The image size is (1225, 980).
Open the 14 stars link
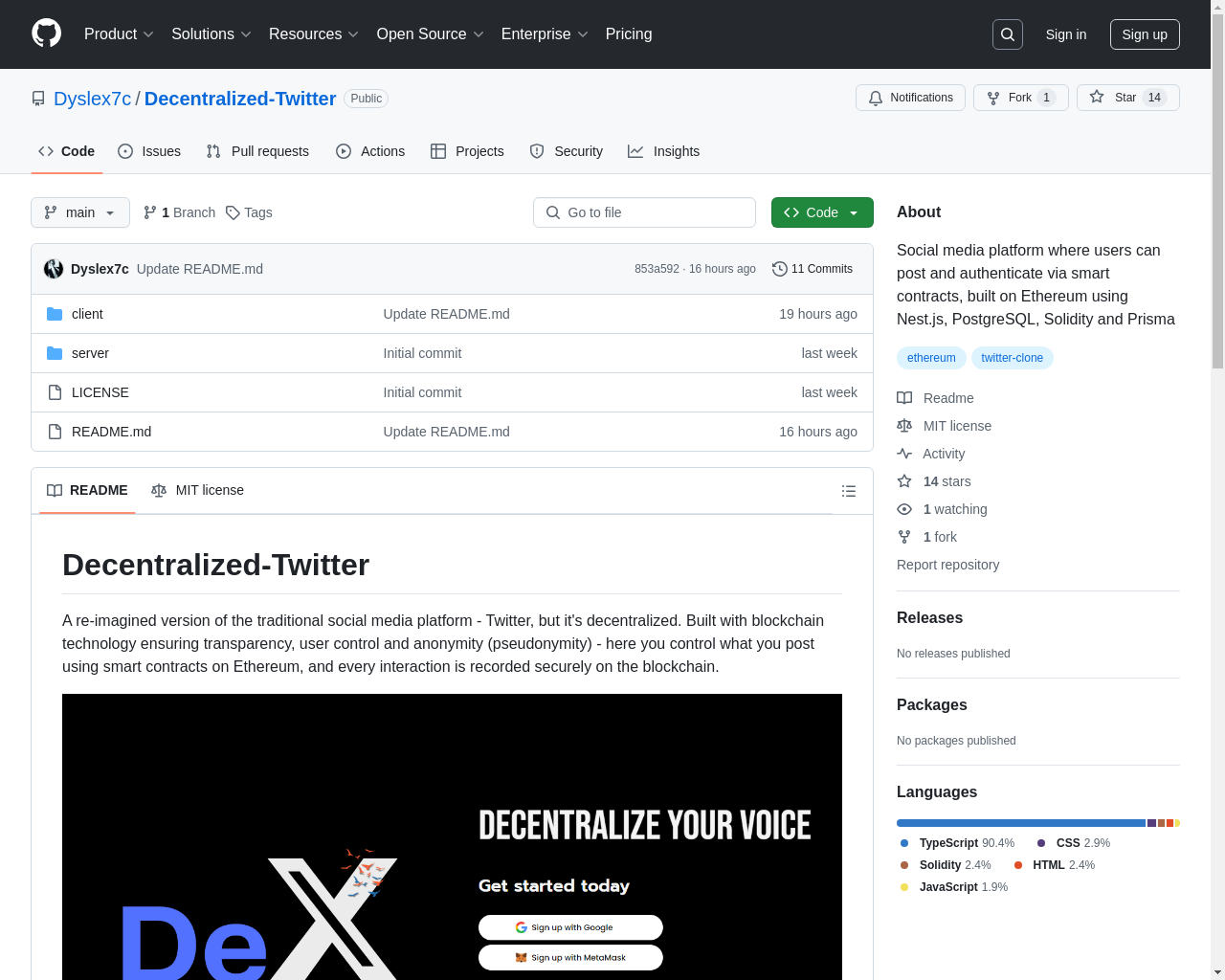[933, 481]
